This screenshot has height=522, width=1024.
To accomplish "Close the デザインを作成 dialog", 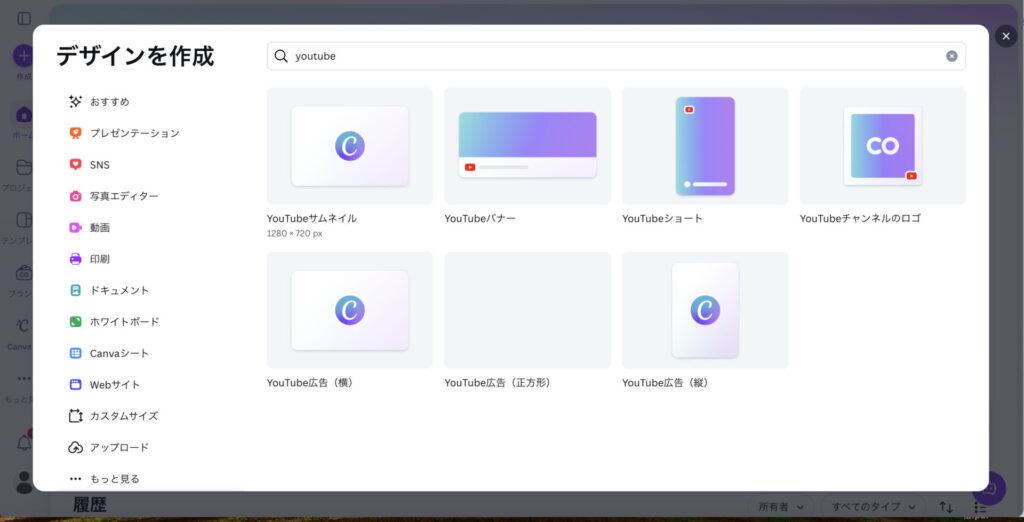I will coord(1005,36).
